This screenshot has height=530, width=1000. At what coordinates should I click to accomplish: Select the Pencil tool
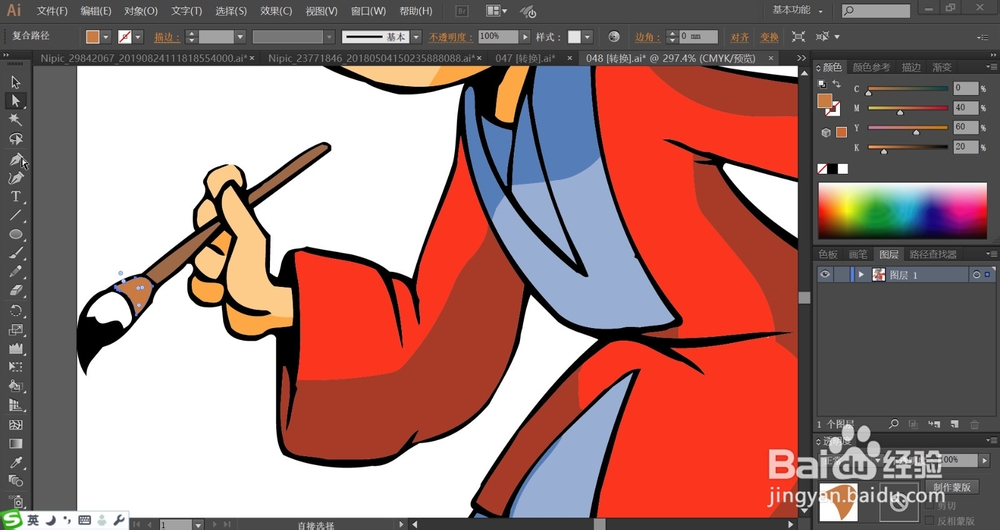click(x=16, y=272)
